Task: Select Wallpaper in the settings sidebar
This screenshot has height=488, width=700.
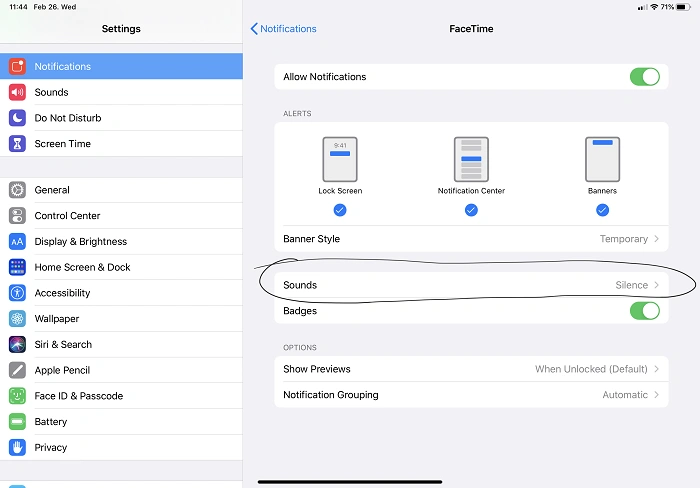Action: 57,319
